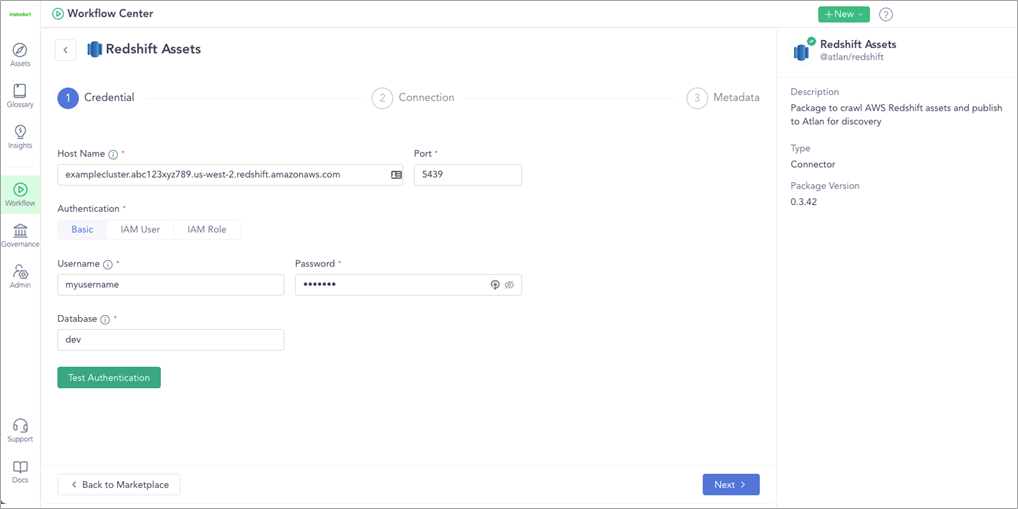Click the package version 0.3.42 text
Image resolution: width=1018 pixels, height=509 pixels.
804,202
